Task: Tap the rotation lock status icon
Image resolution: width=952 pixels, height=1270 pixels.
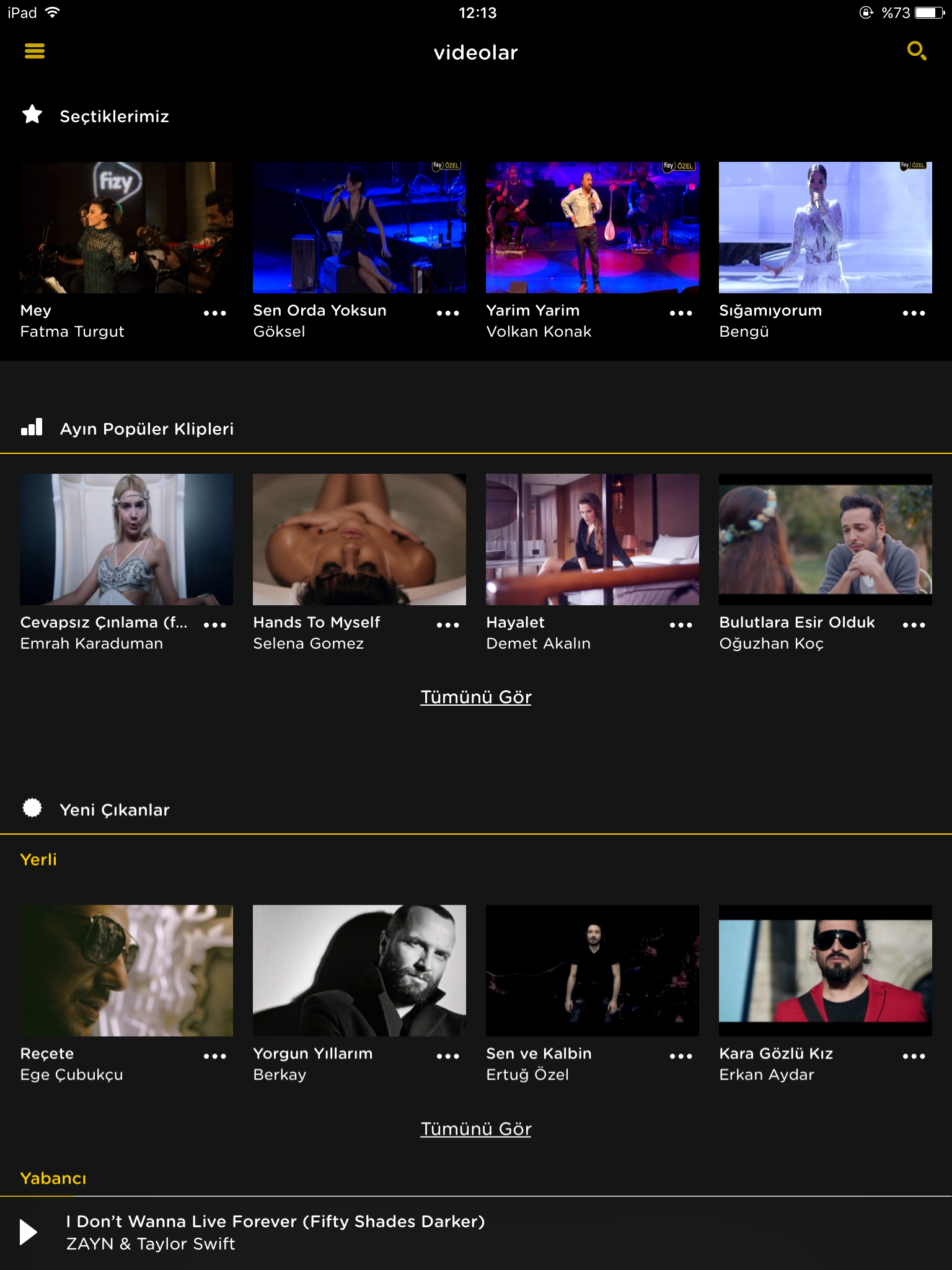Action: point(866,12)
